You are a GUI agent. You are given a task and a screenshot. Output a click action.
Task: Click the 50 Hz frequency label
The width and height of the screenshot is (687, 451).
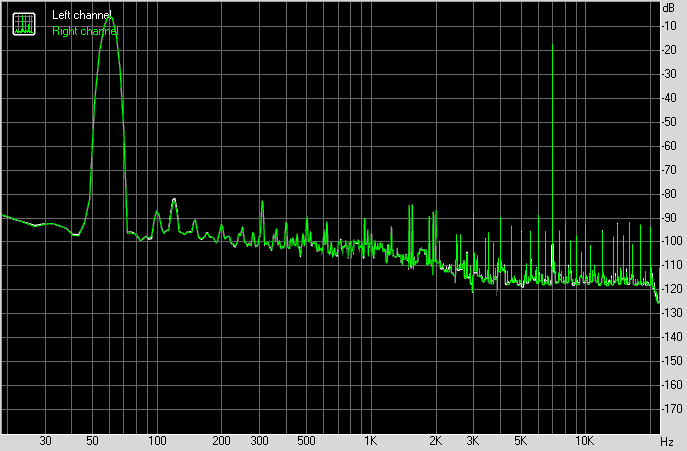point(92,441)
